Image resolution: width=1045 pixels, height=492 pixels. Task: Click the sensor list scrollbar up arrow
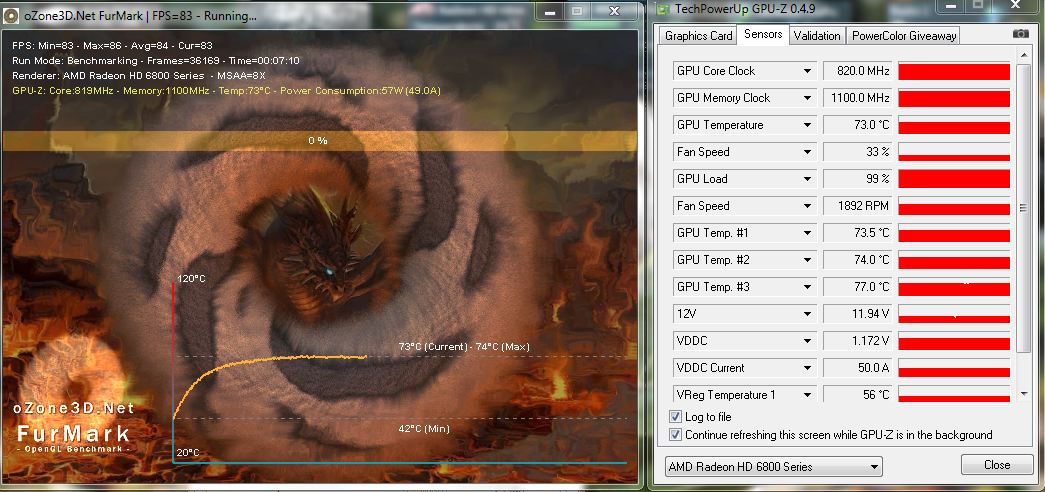pos(1024,54)
